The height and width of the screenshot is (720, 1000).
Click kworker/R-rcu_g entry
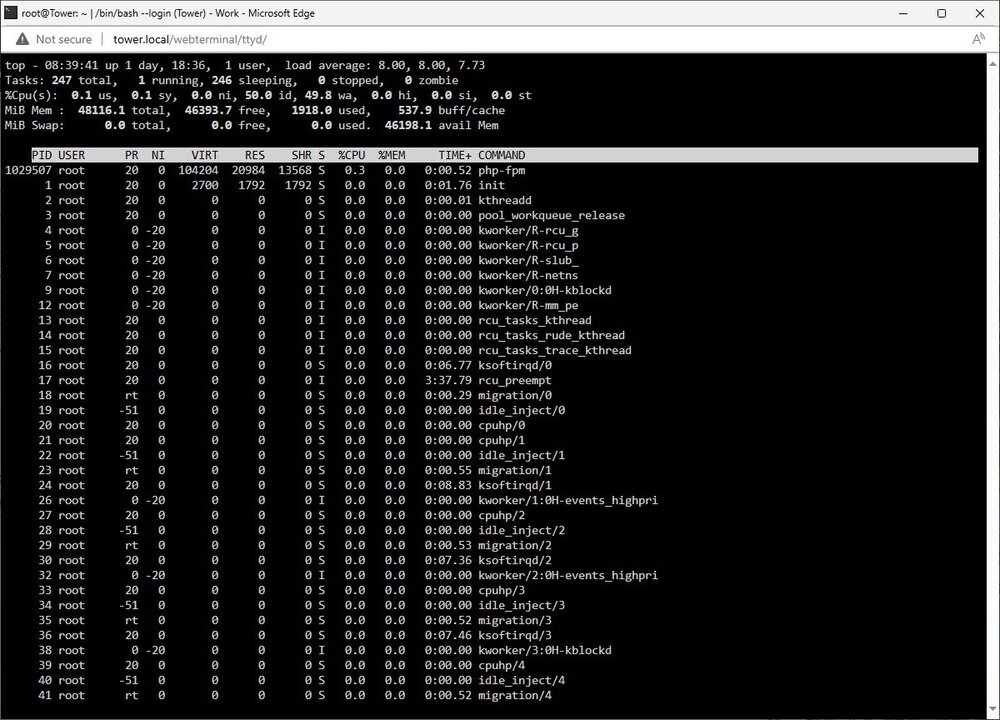pyautogui.click(x=529, y=230)
